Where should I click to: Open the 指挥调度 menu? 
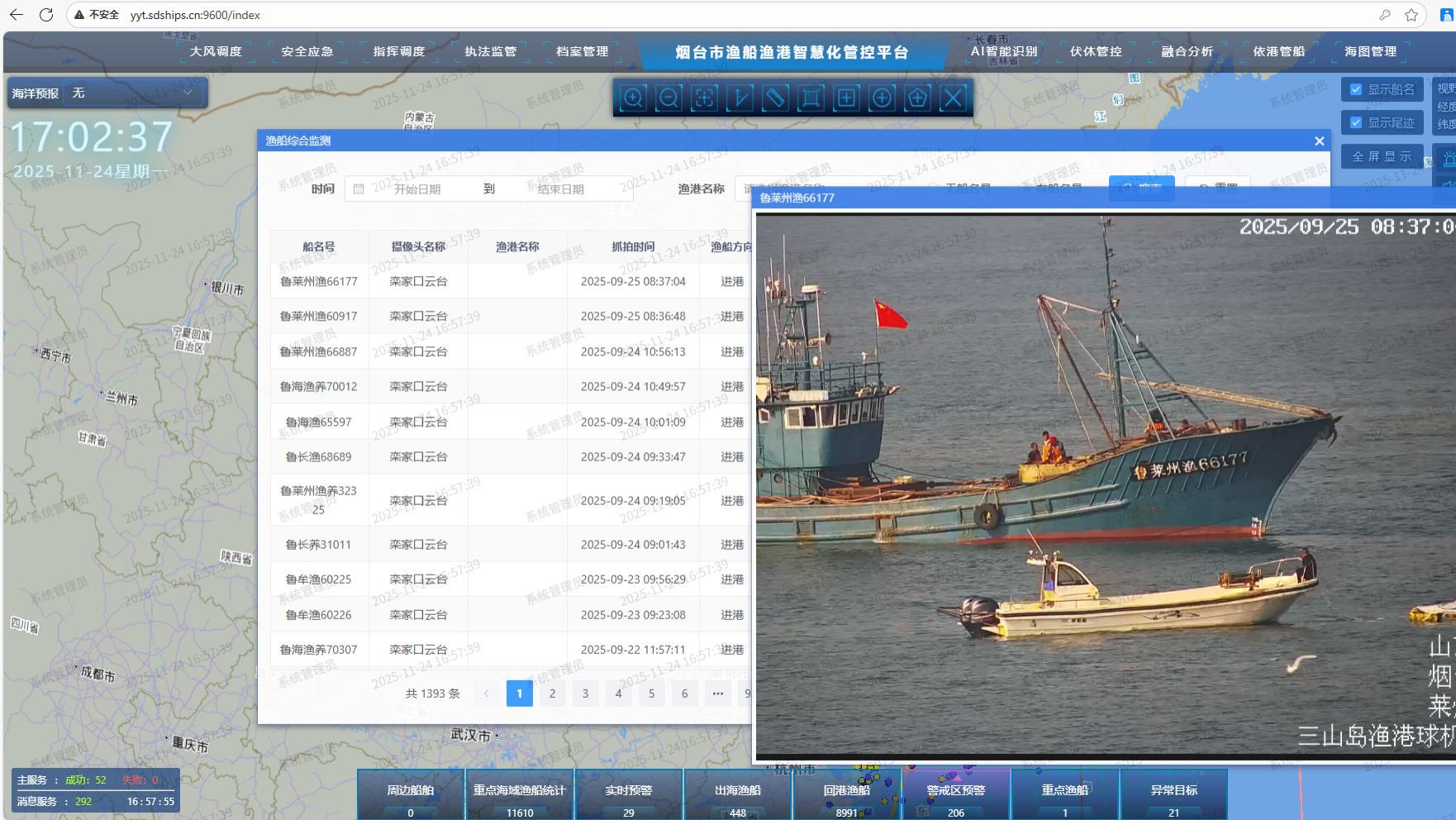[399, 51]
